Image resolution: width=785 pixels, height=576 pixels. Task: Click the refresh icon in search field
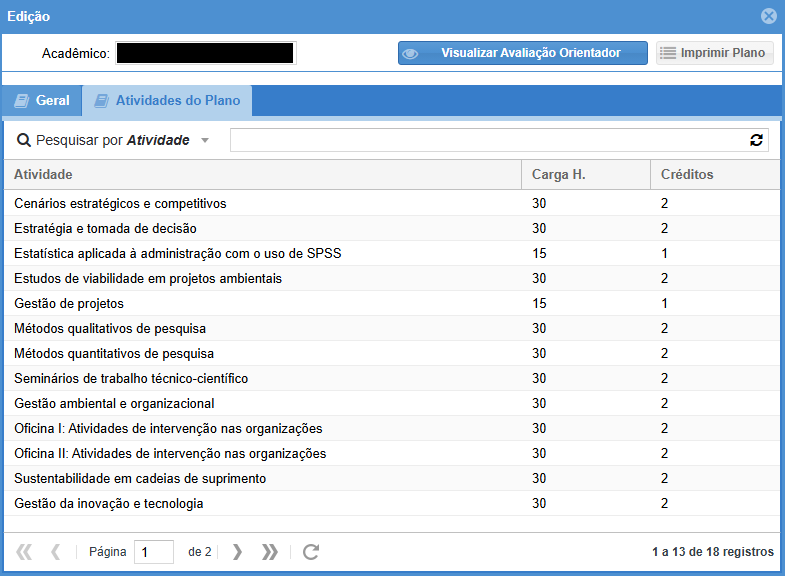coord(756,141)
